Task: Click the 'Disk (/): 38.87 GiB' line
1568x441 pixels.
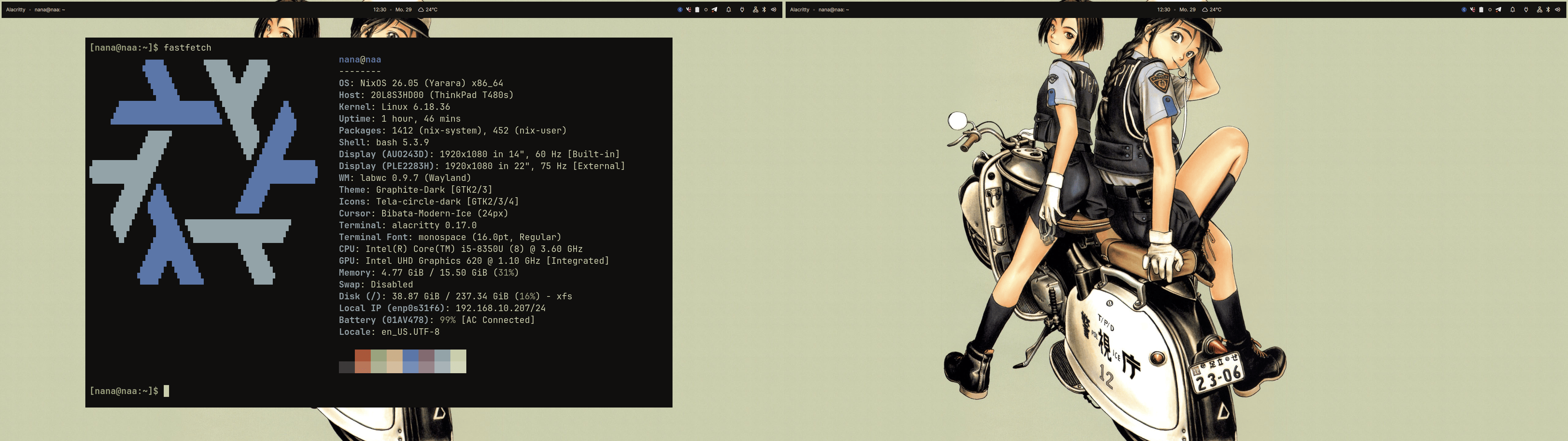Action: coord(455,296)
